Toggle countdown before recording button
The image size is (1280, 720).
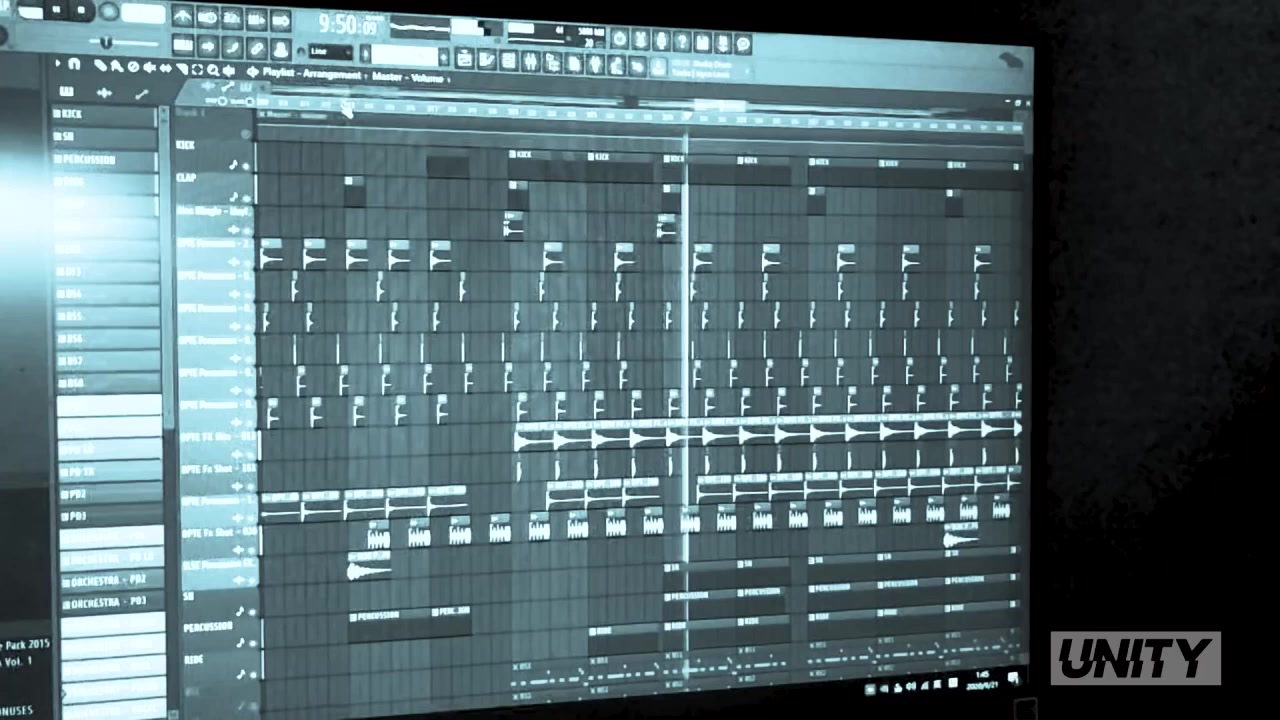(232, 18)
